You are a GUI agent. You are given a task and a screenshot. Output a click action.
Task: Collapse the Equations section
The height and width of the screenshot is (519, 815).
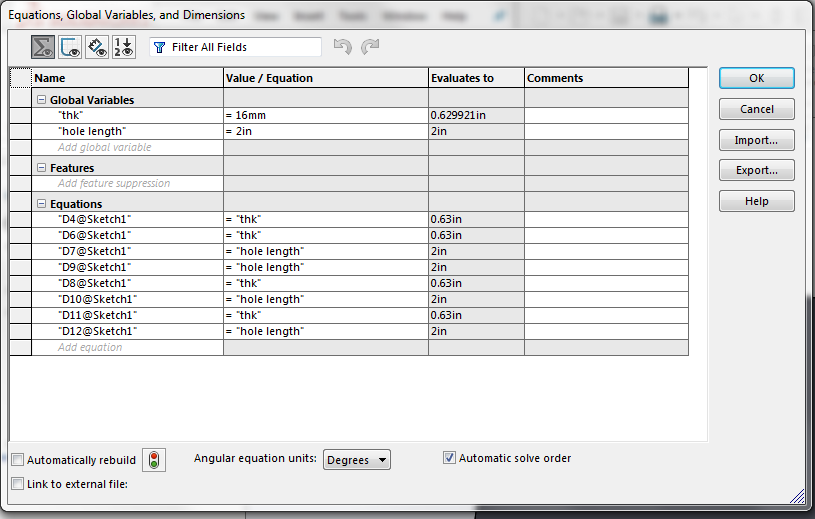(x=42, y=204)
